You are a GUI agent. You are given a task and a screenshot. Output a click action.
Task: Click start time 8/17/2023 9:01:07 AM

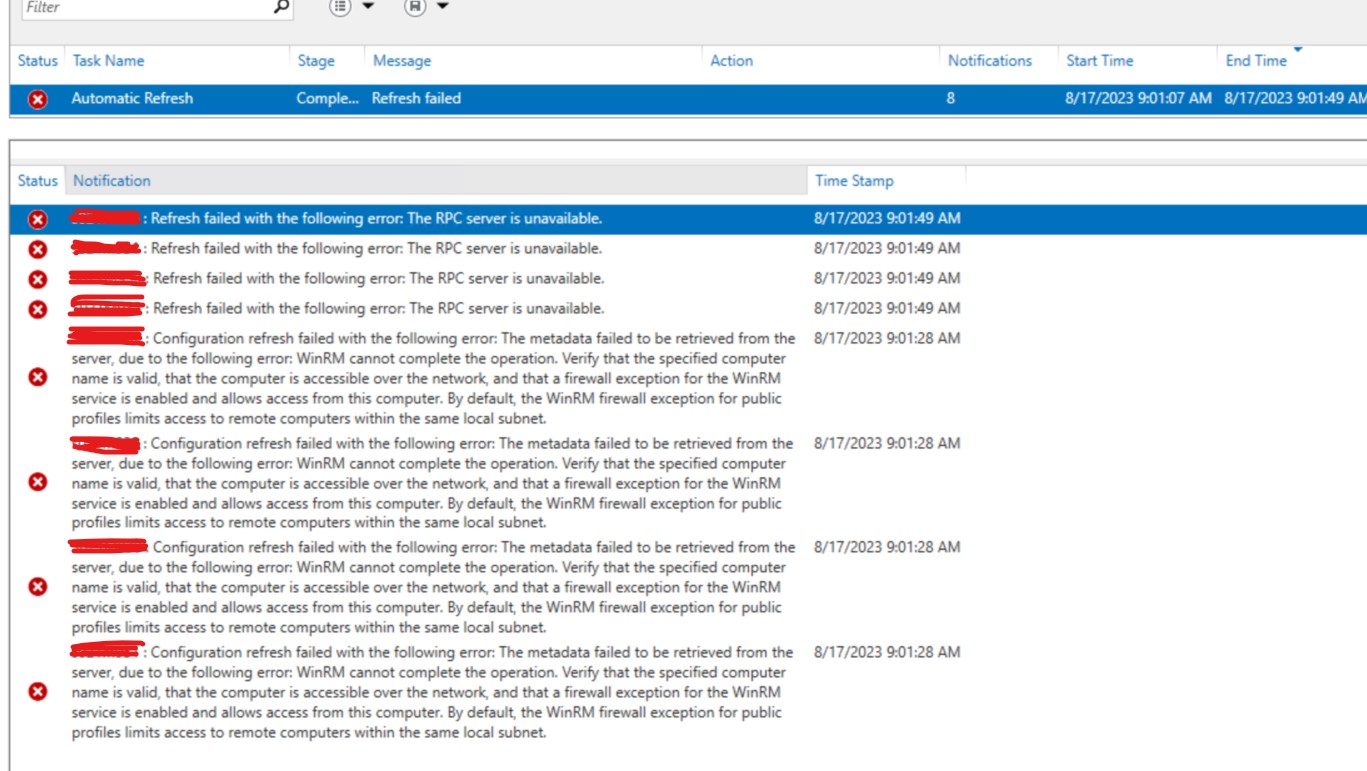click(1139, 99)
